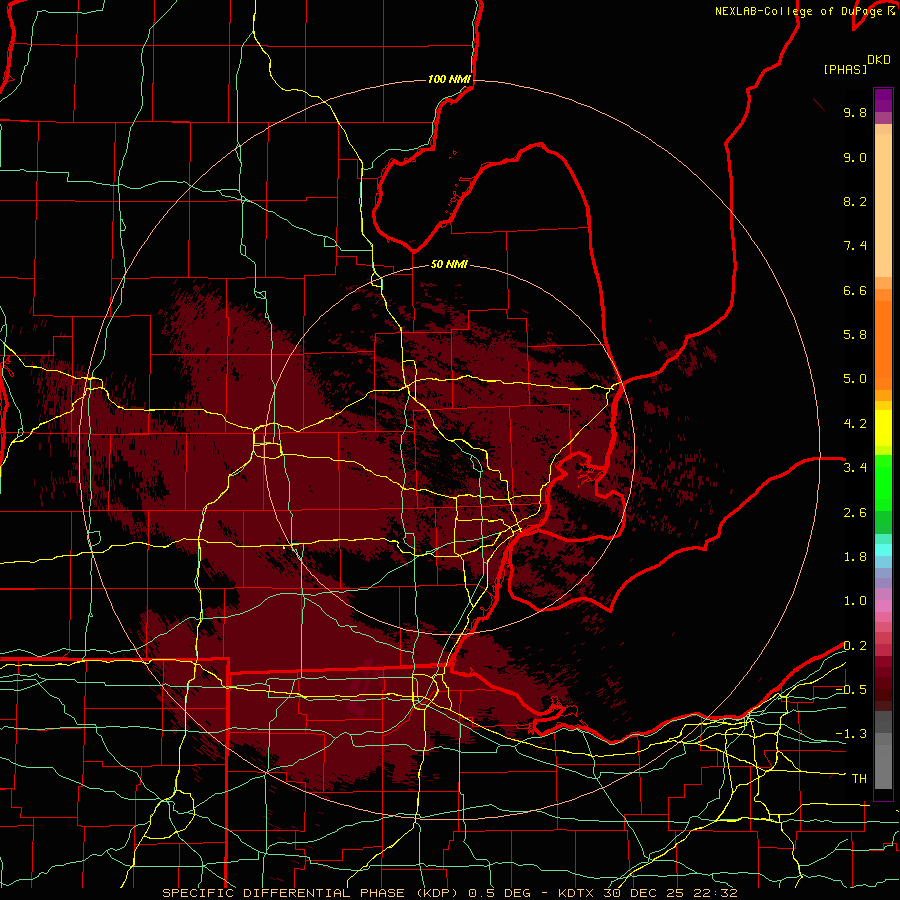Click the 50 NMI range ring label

(449, 265)
